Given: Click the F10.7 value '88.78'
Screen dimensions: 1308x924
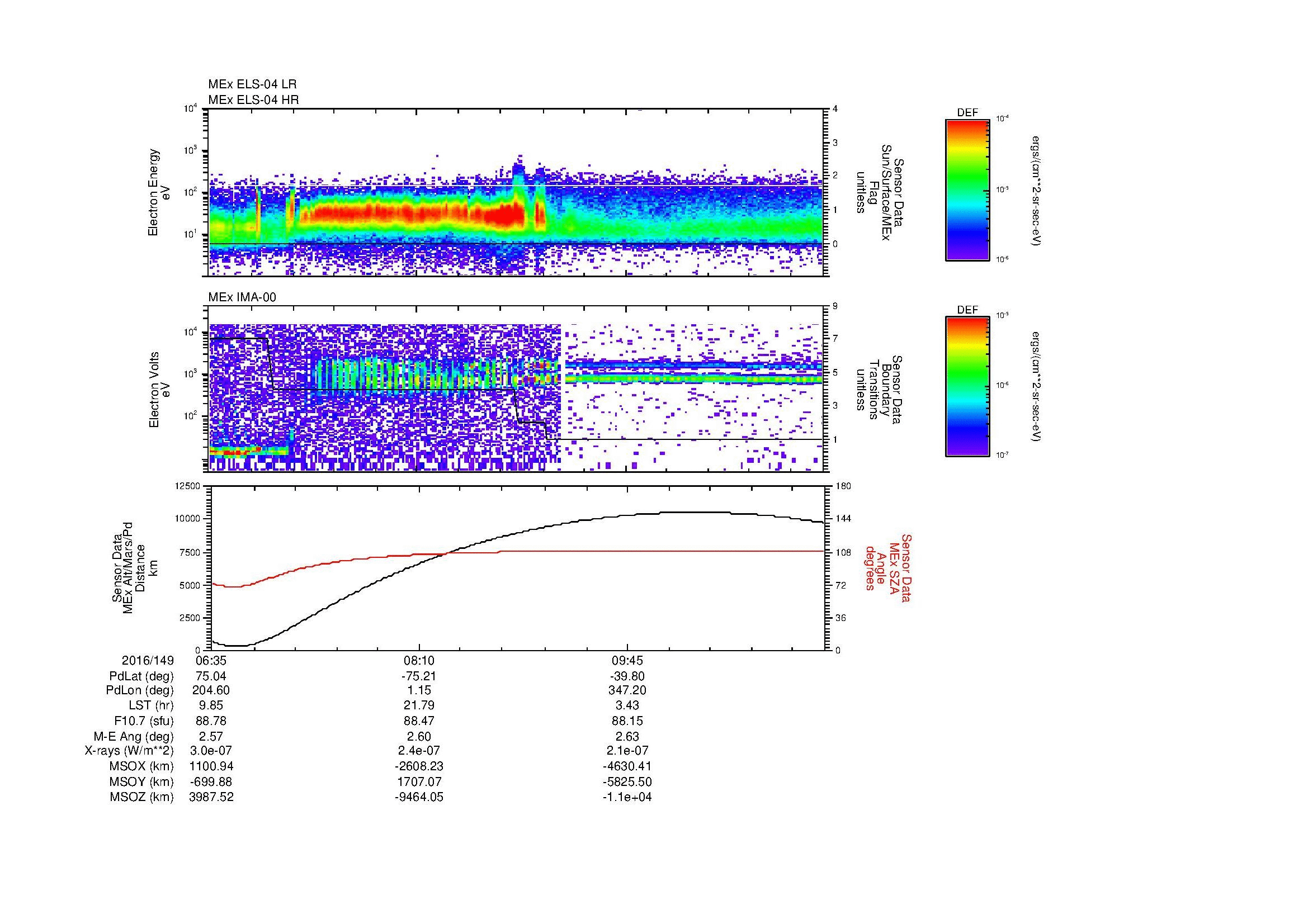Looking at the screenshot, I should 211,721.
